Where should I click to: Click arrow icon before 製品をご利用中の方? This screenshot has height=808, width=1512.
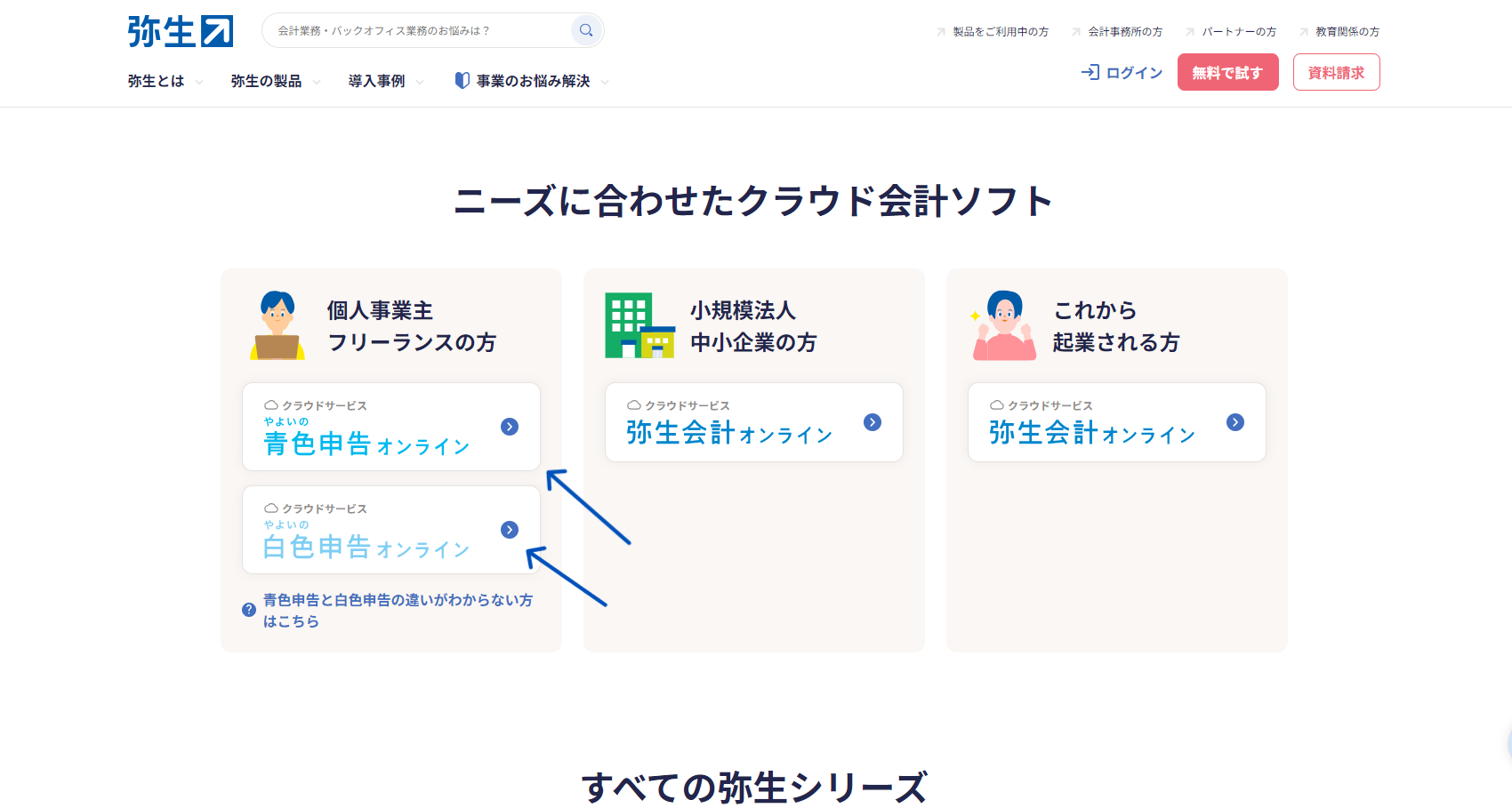pyautogui.click(x=941, y=31)
